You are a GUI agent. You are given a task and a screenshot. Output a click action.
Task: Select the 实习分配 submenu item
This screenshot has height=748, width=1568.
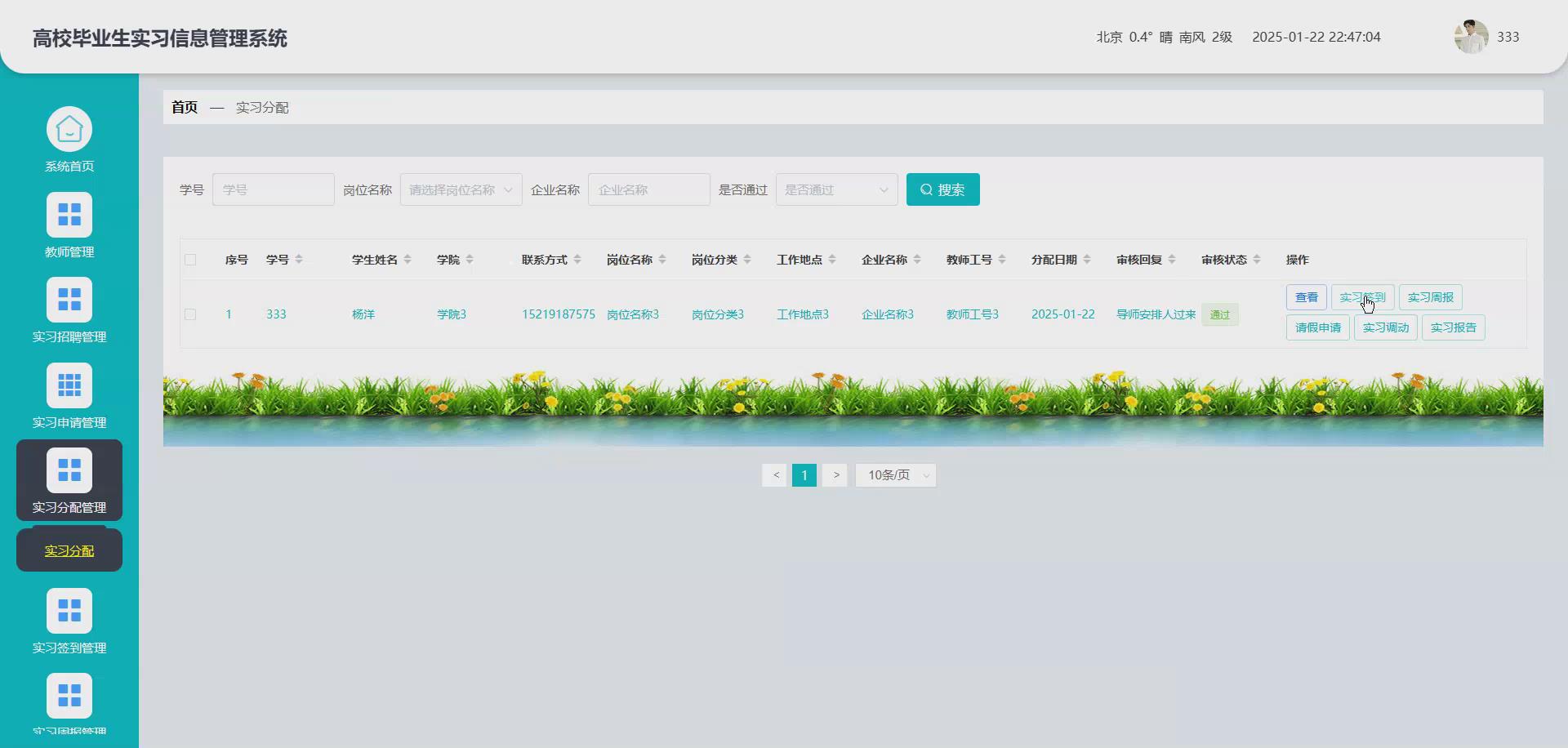coord(69,550)
